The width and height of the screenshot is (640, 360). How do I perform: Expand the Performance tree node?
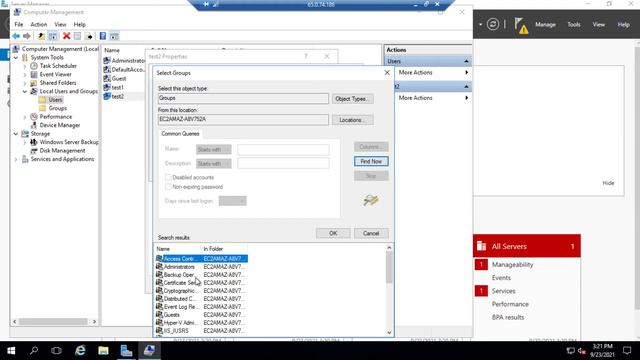click(x=25, y=117)
